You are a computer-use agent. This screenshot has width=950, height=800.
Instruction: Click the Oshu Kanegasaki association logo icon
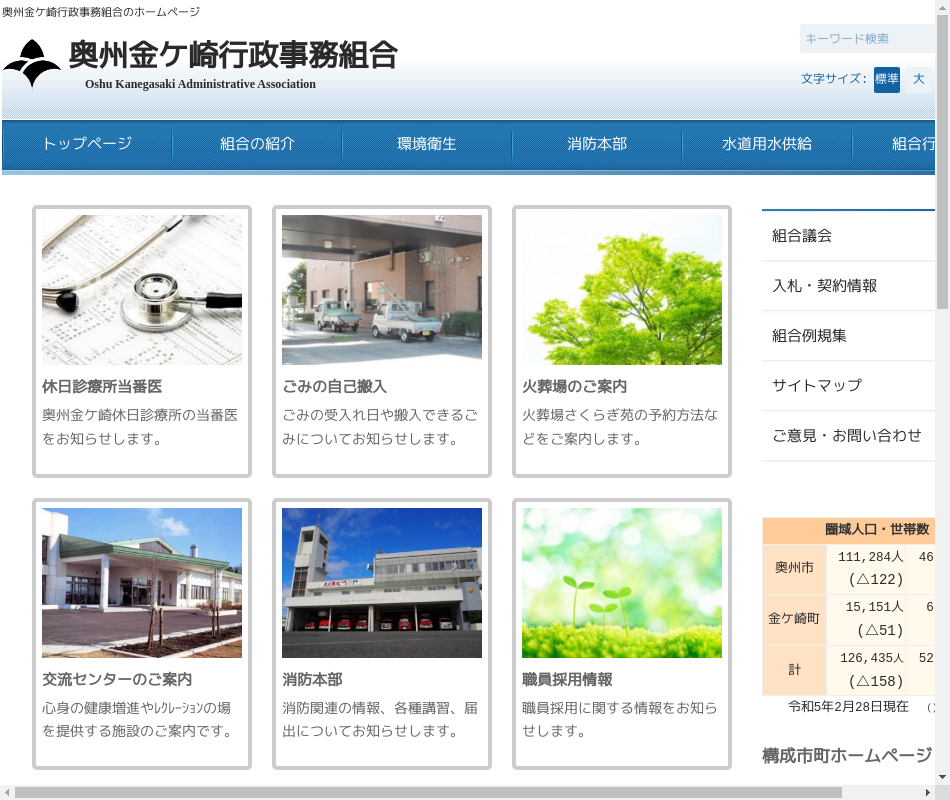32,64
